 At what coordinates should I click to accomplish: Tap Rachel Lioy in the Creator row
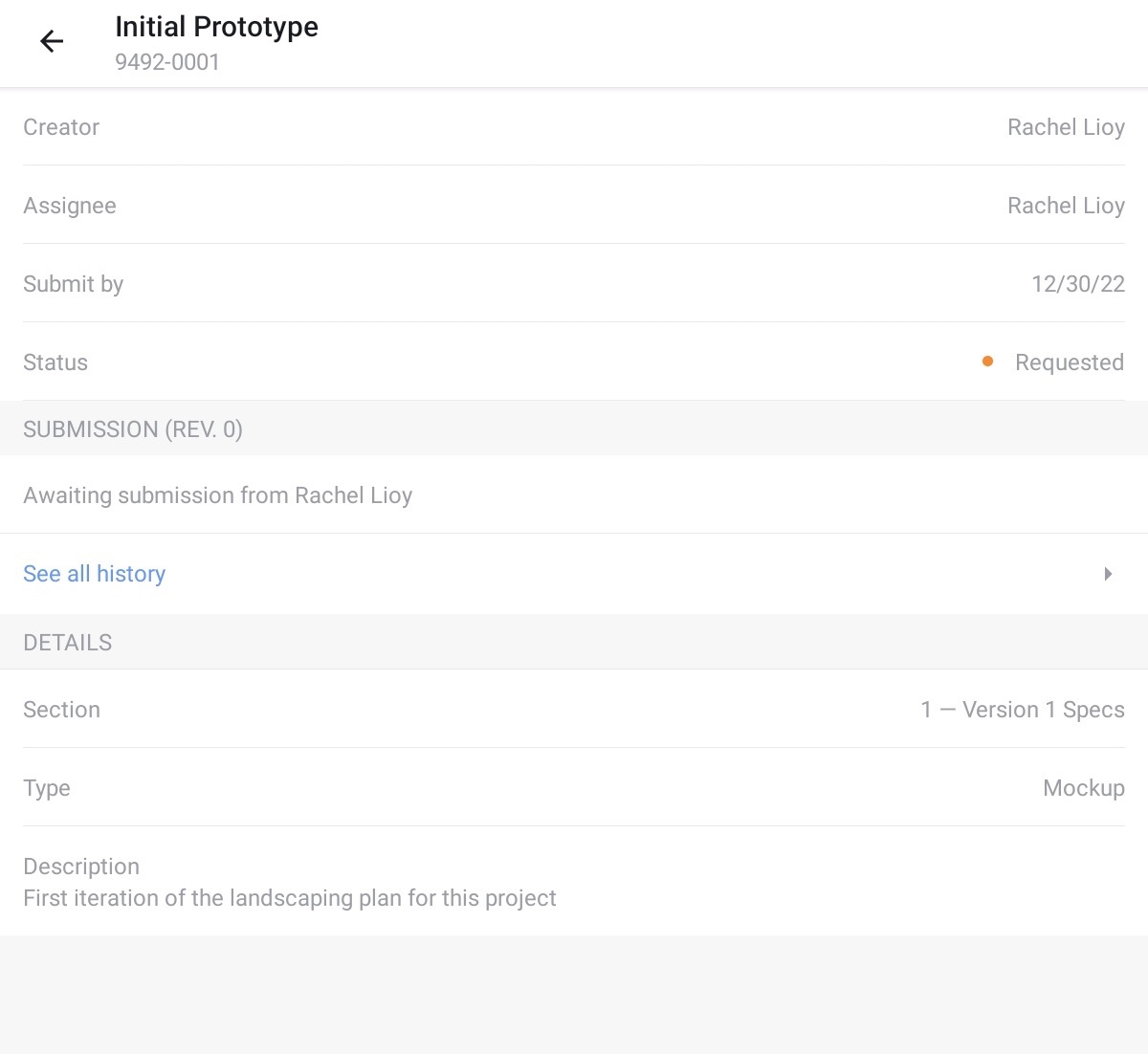(x=1066, y=127)
